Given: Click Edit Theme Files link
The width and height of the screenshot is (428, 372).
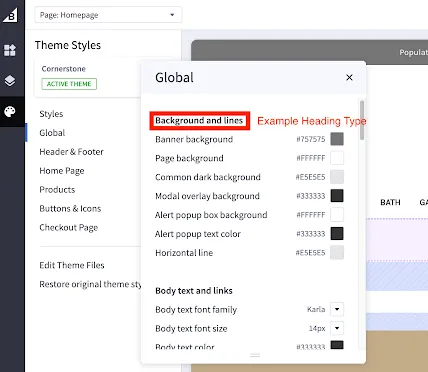Looking at the screenshot, I should [72, 265].
